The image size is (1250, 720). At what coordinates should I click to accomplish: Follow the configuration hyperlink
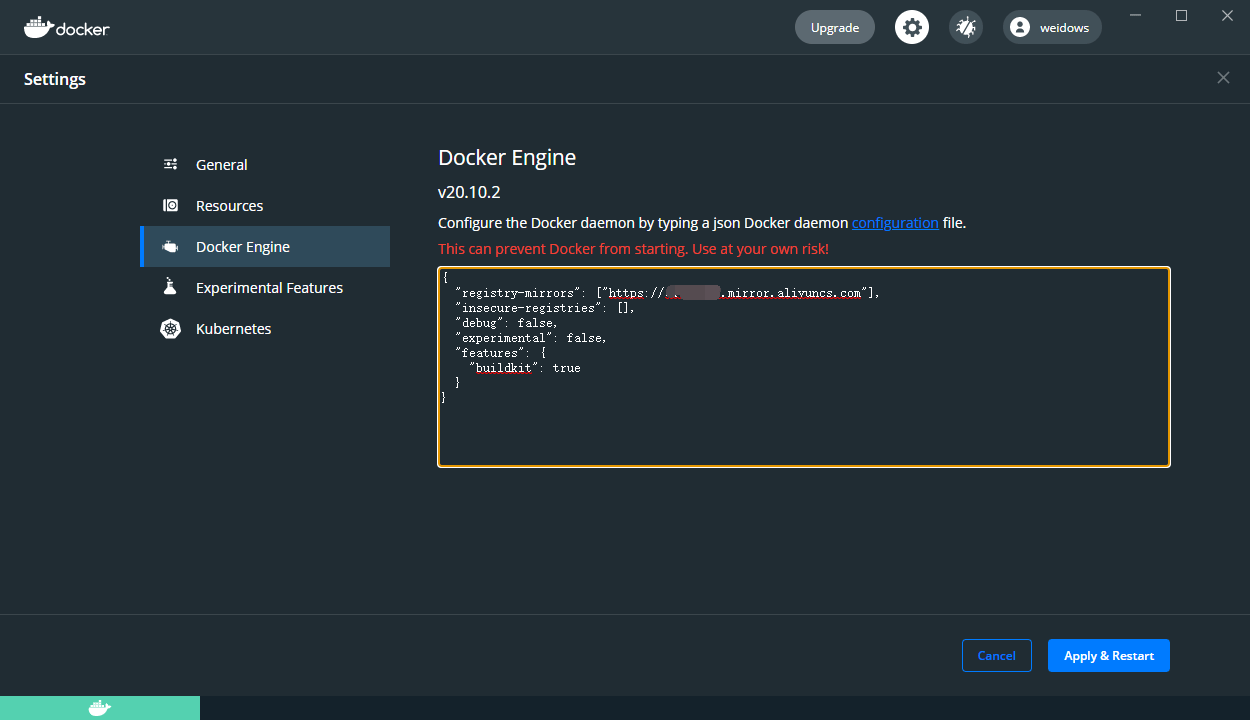pos(895,223)
